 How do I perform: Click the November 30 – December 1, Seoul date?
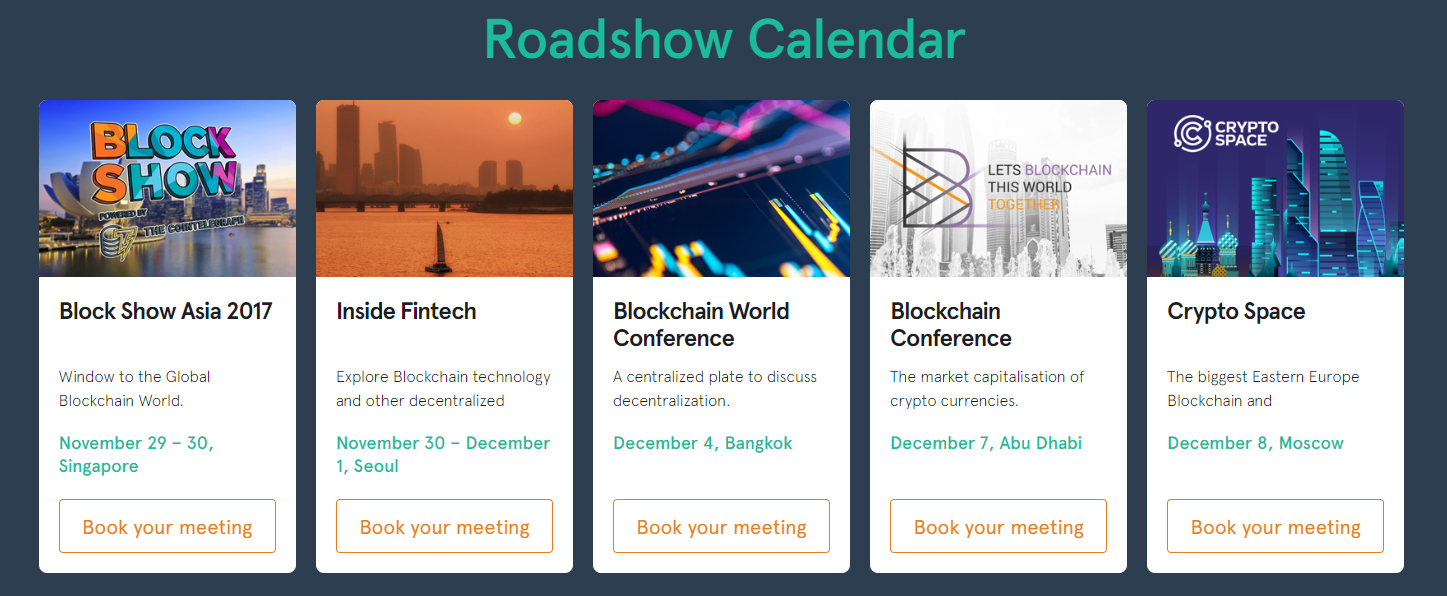point(443,455)
